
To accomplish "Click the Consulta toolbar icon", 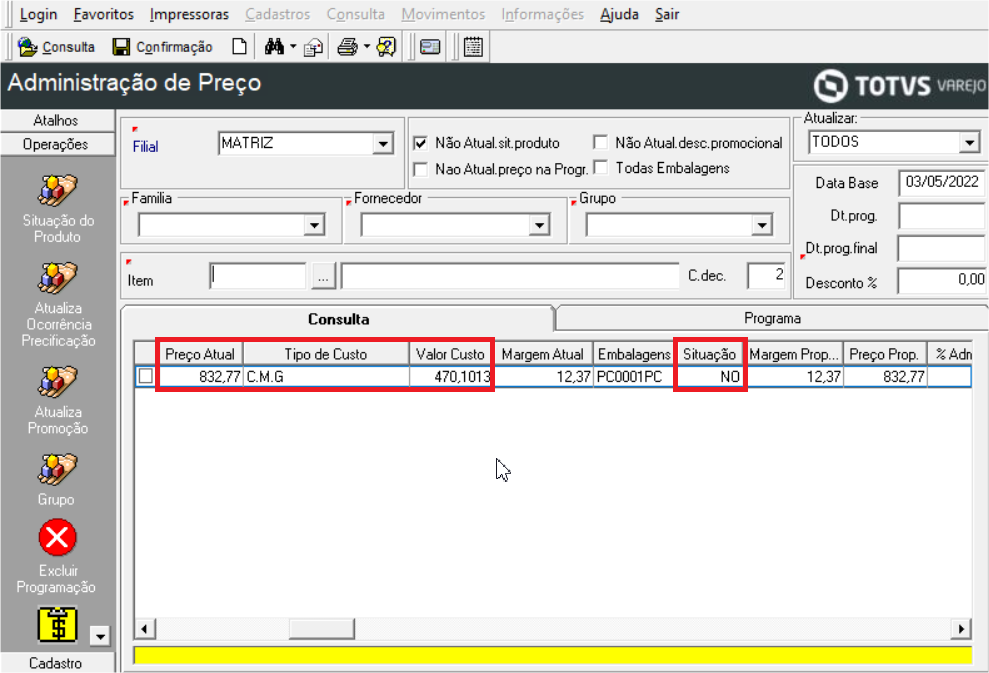I will click(28, 47).
